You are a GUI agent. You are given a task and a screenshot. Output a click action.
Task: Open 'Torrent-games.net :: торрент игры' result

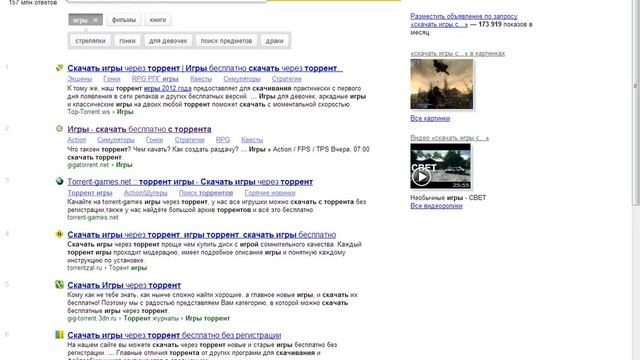190,182
